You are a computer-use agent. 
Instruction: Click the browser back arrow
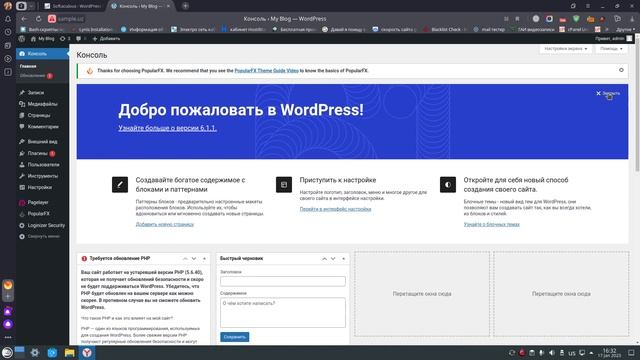click(x=24, y=19)
